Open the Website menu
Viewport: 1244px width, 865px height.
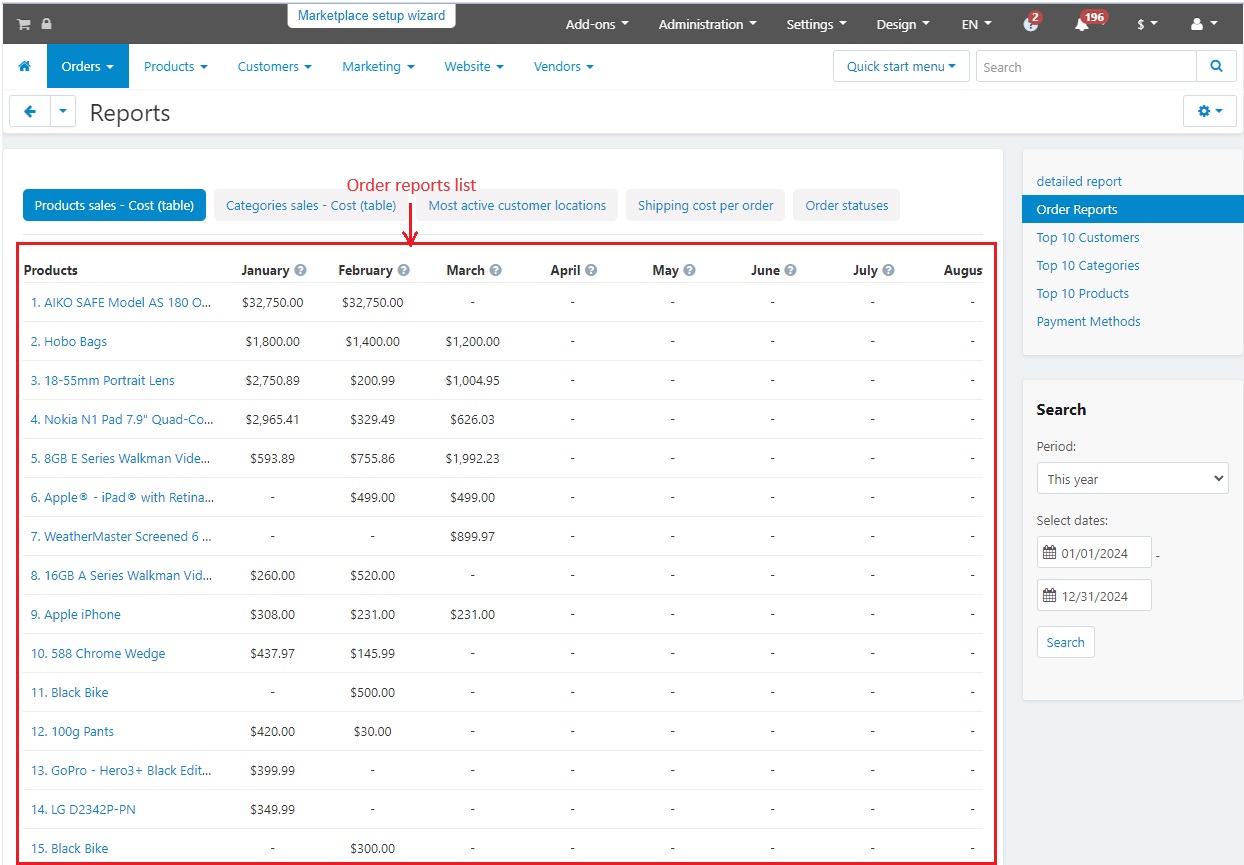coord(474,67)
